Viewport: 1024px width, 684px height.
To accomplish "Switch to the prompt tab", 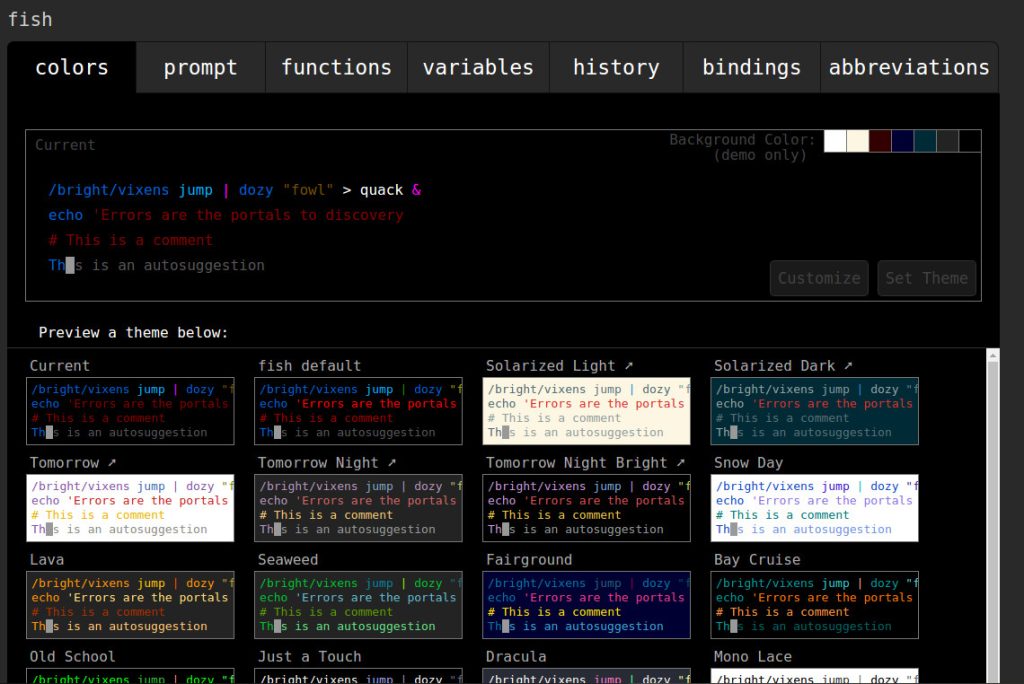I will pos(200,68).
